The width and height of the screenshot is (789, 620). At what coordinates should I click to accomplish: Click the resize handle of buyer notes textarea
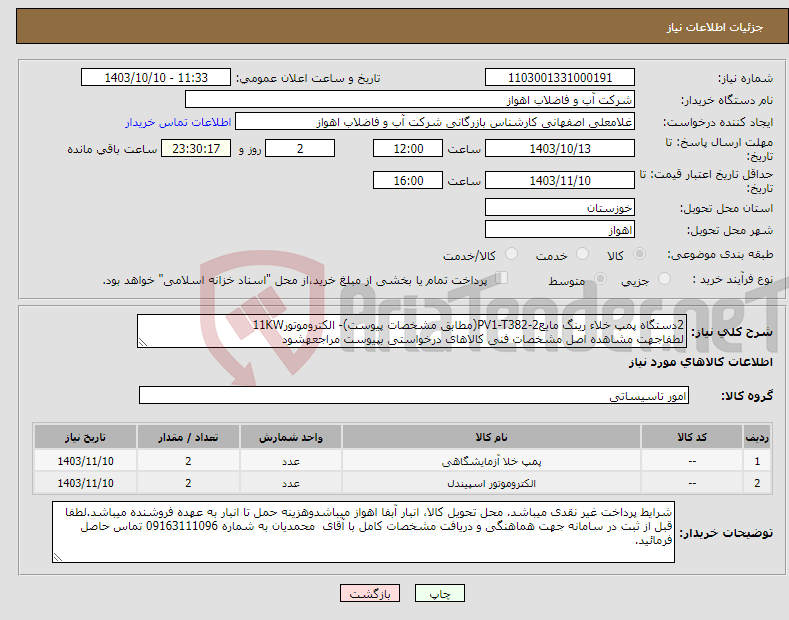tap(58, 557)
